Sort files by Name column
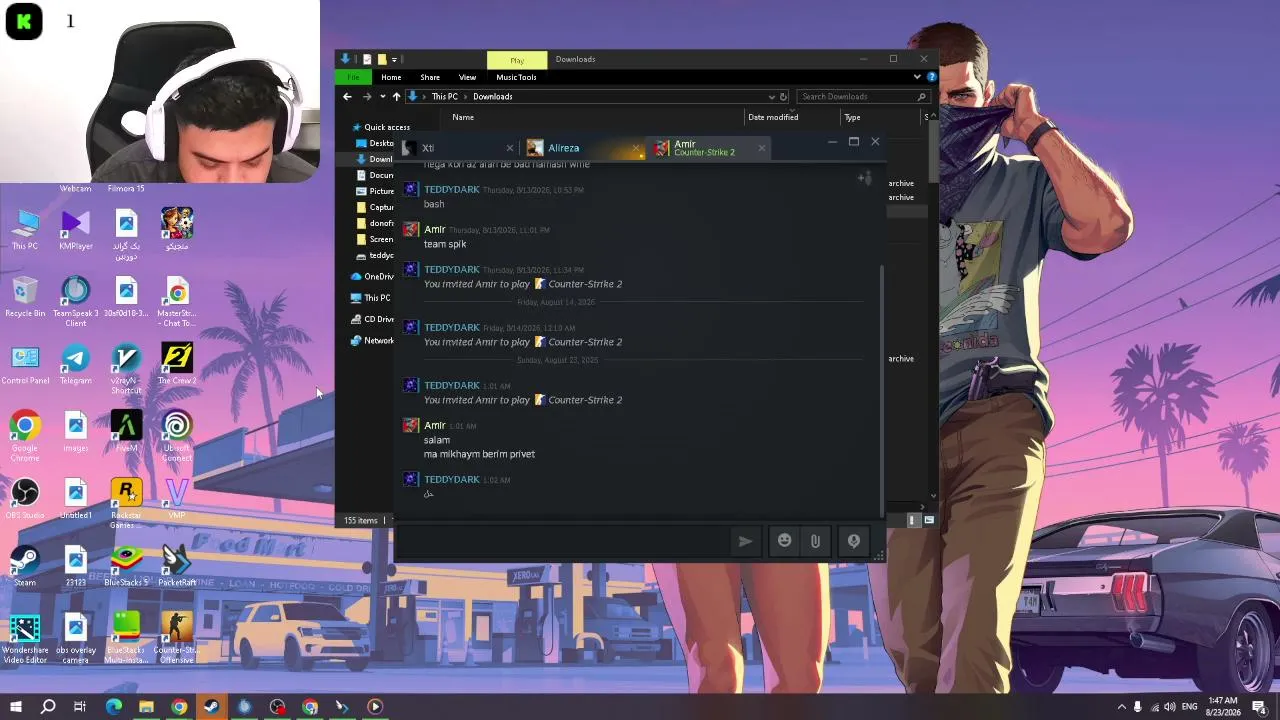 click(x=463, y=117)
